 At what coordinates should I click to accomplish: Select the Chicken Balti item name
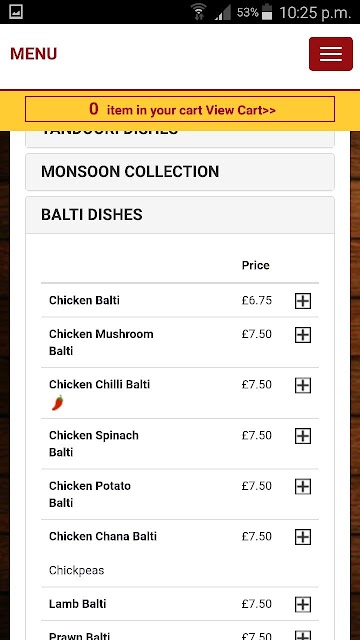pos(84,300)
